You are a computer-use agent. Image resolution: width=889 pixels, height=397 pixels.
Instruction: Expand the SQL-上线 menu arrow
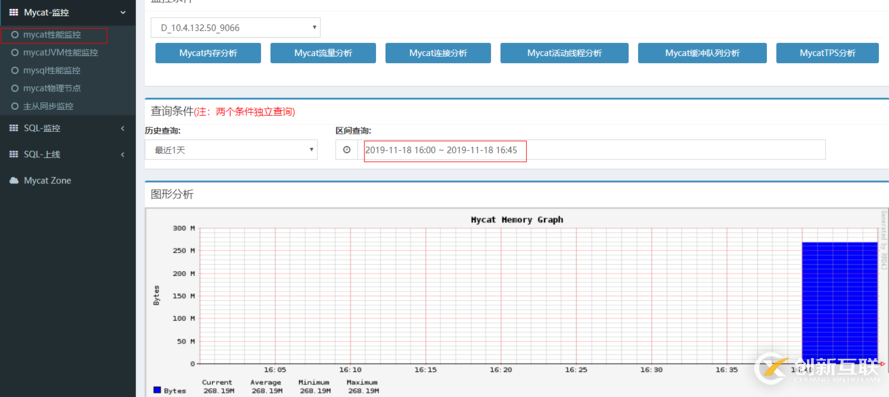point(123,154)
